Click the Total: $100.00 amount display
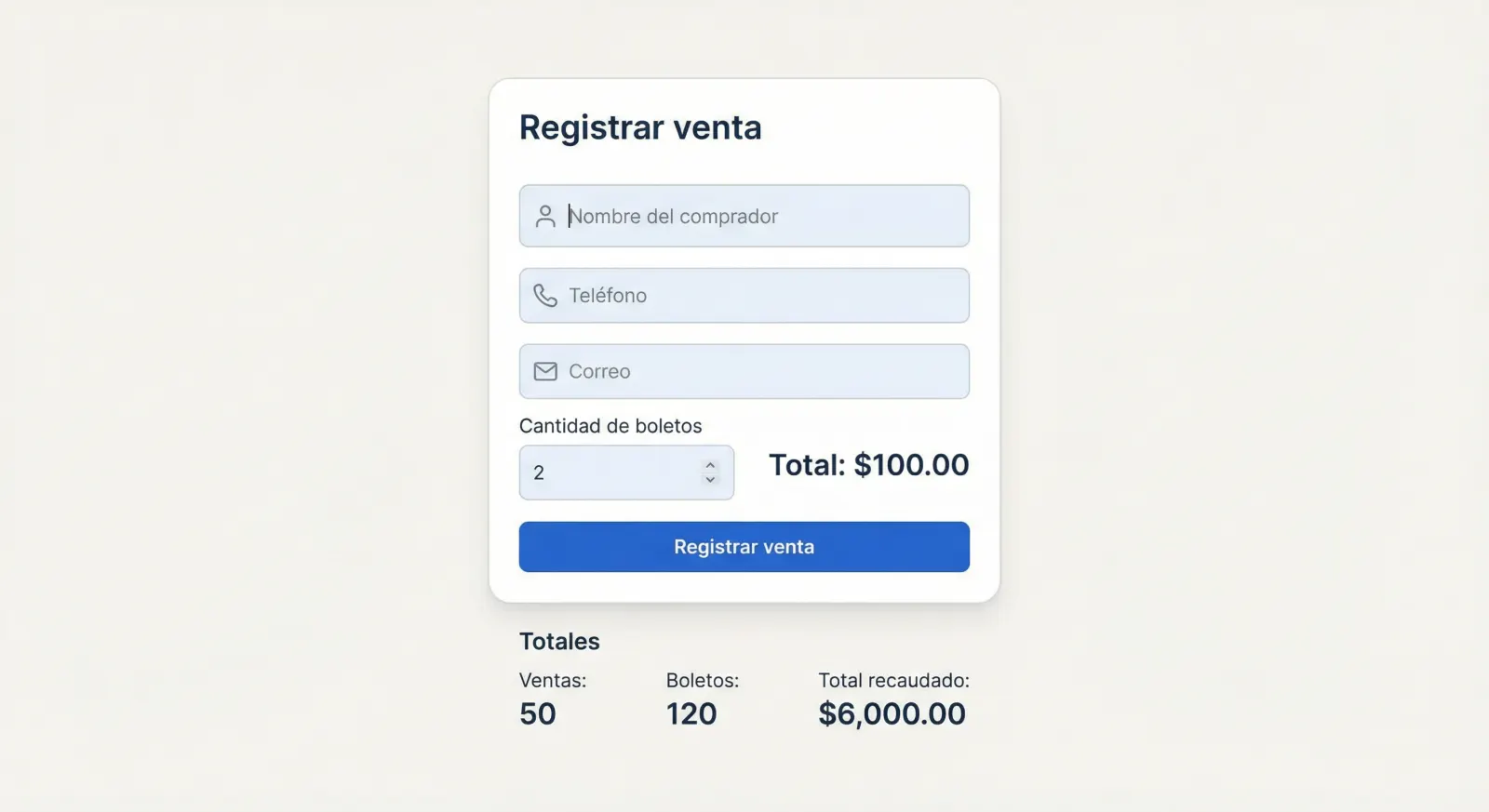This screenshot has width=1489, height=812. click(x=868, y=465)
